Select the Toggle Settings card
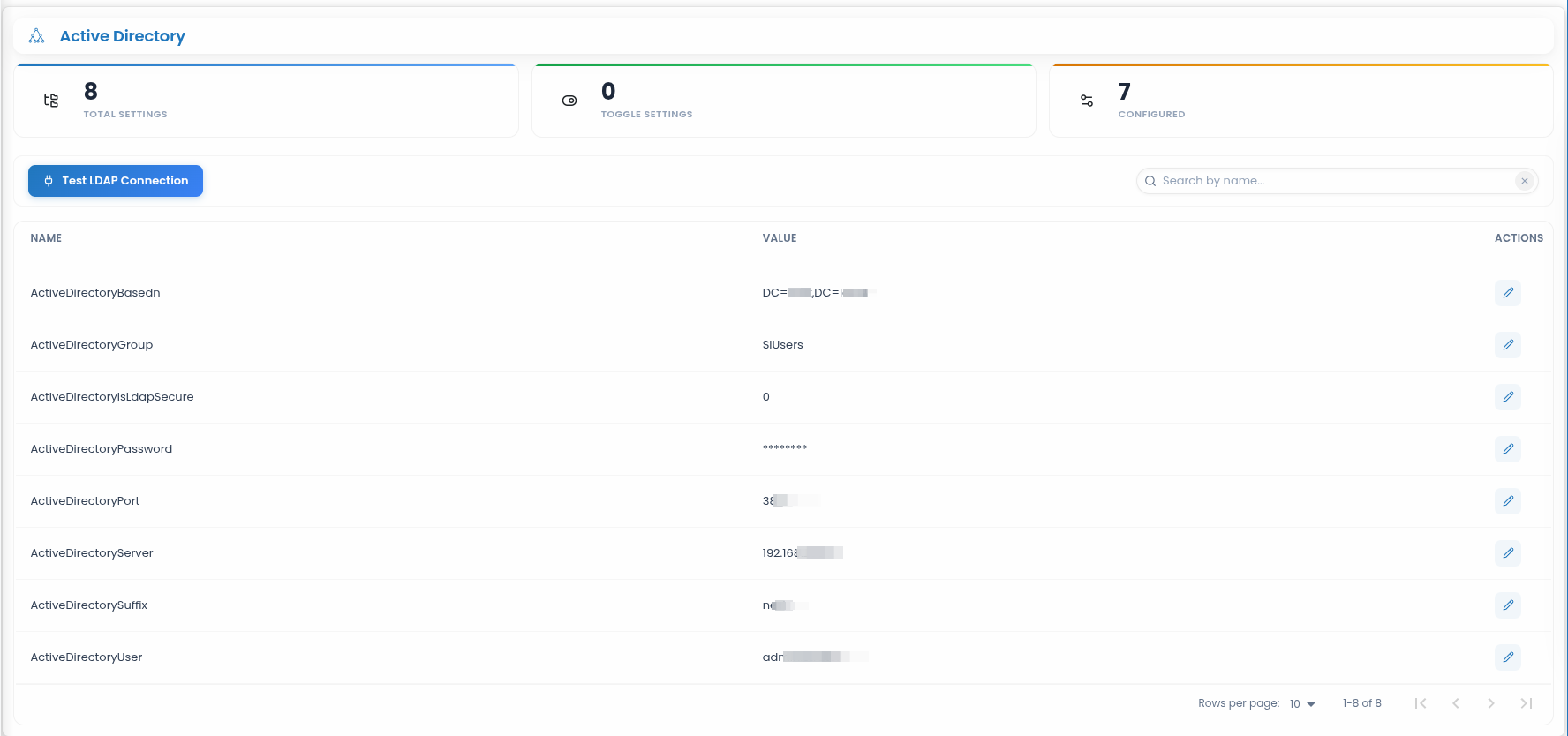Image resolution: width=1568 pixels, height=736 pixels. pyautogui.click(x=784, y=101)
